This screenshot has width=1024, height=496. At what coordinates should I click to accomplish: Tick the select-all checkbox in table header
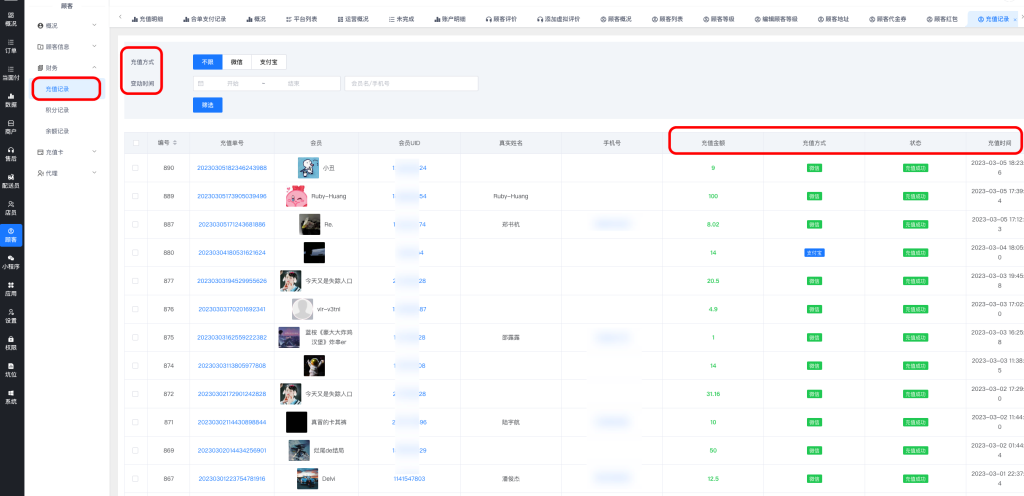click(x=136, y=143)
